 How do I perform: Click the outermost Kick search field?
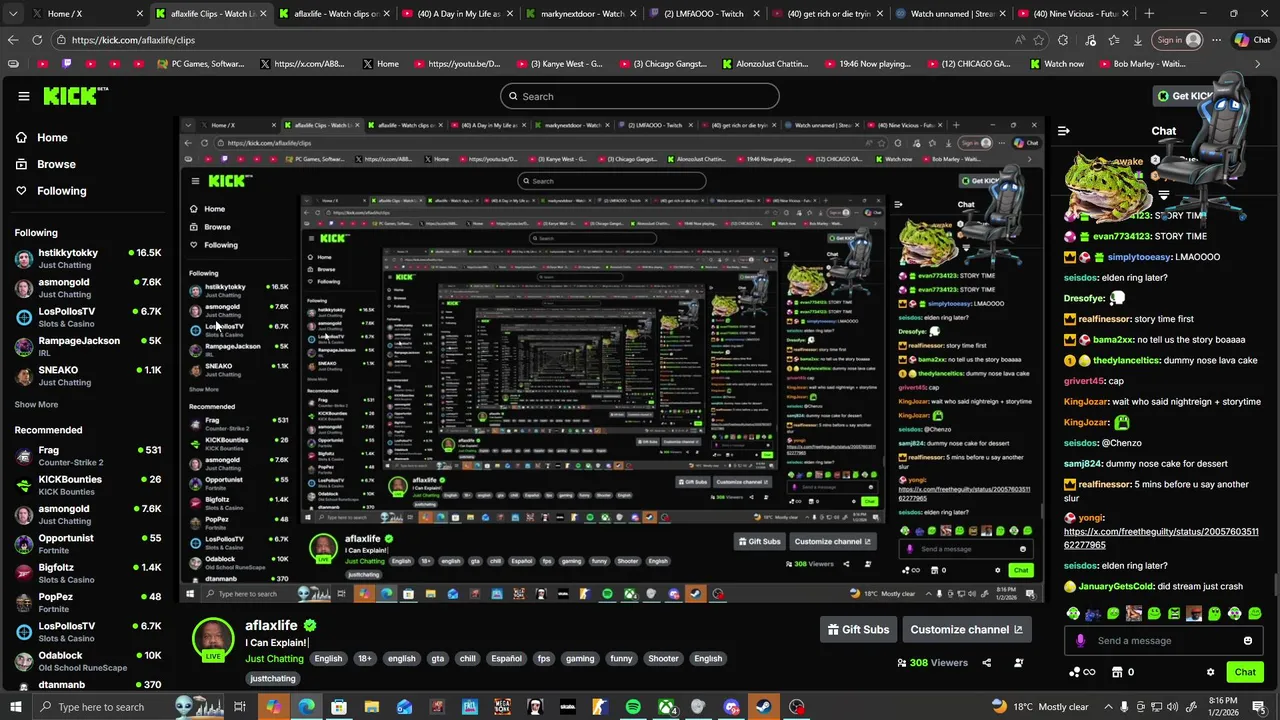coord(640,96)
